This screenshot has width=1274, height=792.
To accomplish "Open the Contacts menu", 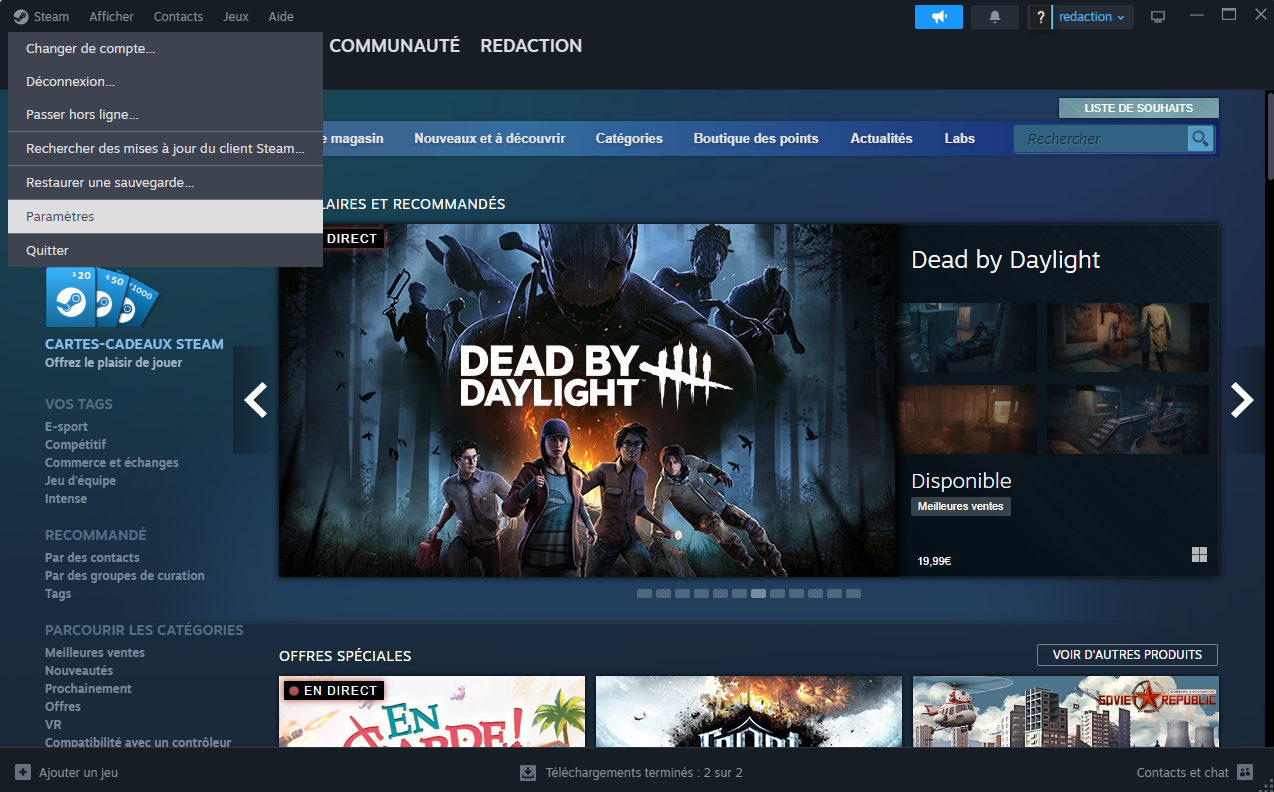I will (x=178, y=17).
